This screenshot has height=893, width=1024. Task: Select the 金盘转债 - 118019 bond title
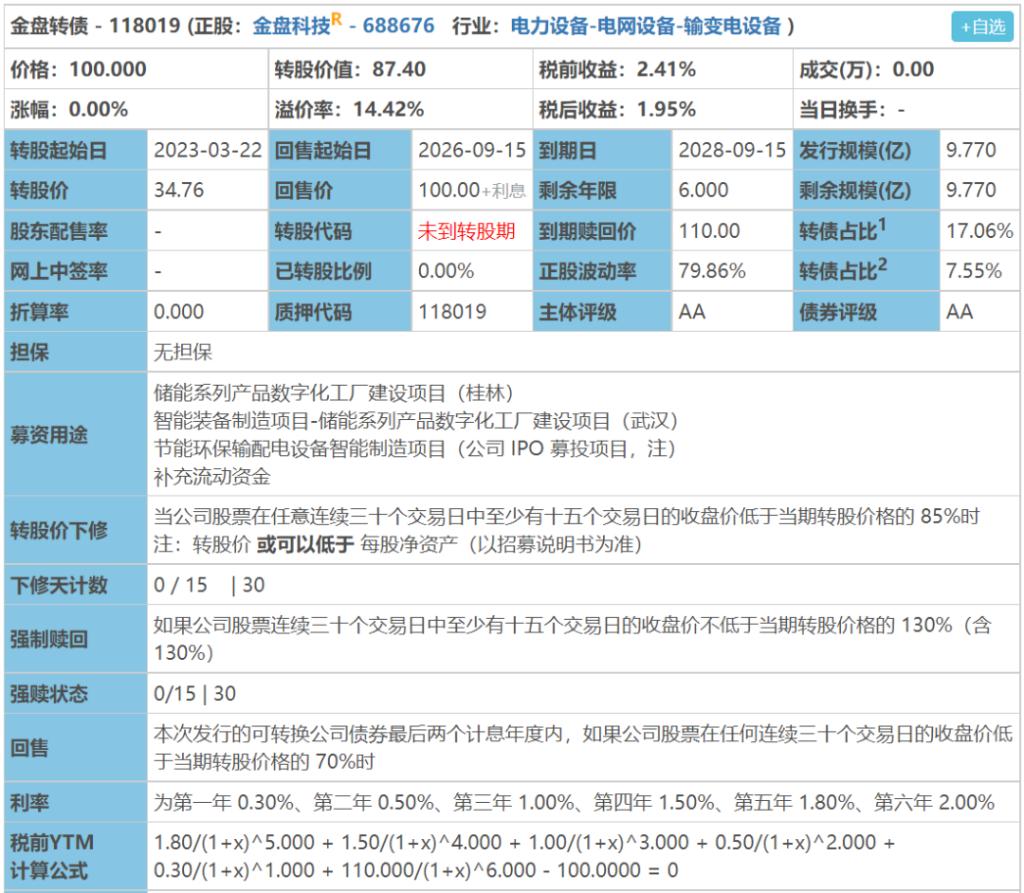pyautogui.click(x=96, y=27)
